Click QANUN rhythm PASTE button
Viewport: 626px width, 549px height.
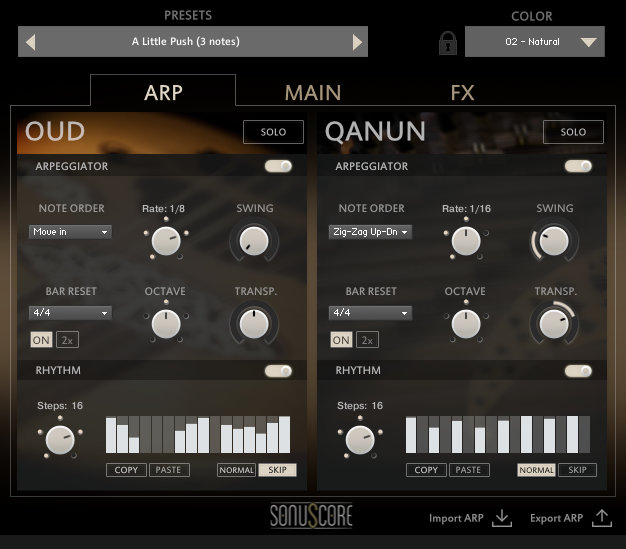tap(469, 470)
